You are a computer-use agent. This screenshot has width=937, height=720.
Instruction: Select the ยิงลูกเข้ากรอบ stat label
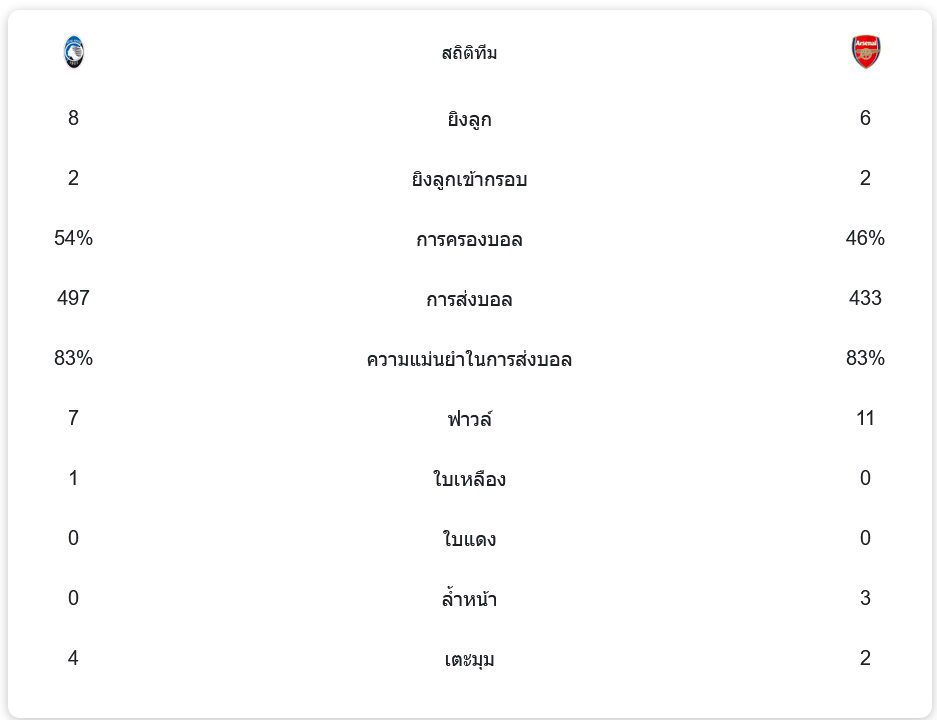click(469, 180)
